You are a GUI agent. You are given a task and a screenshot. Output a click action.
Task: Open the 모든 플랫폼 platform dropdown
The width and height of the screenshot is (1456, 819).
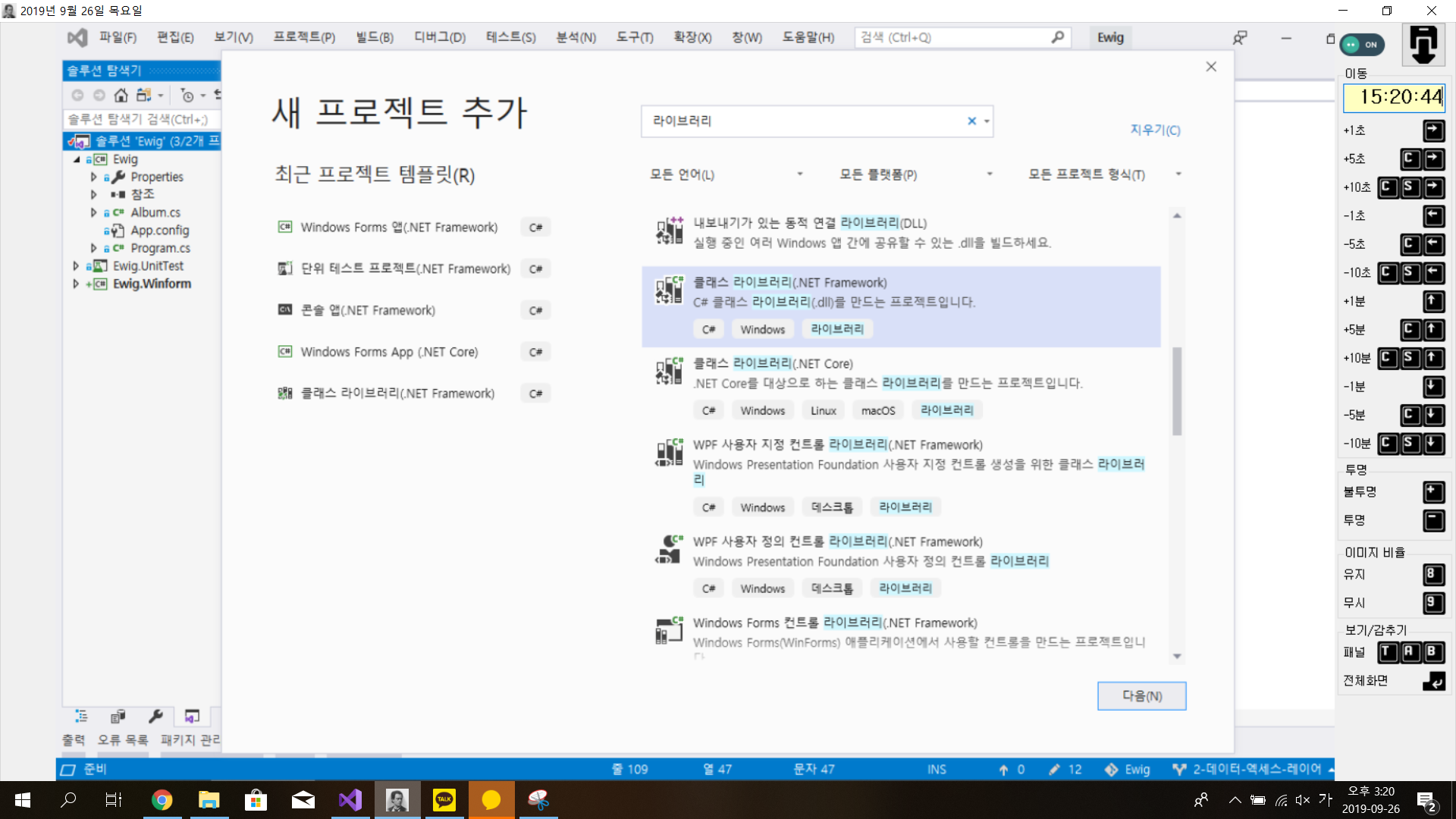(915, 174)
